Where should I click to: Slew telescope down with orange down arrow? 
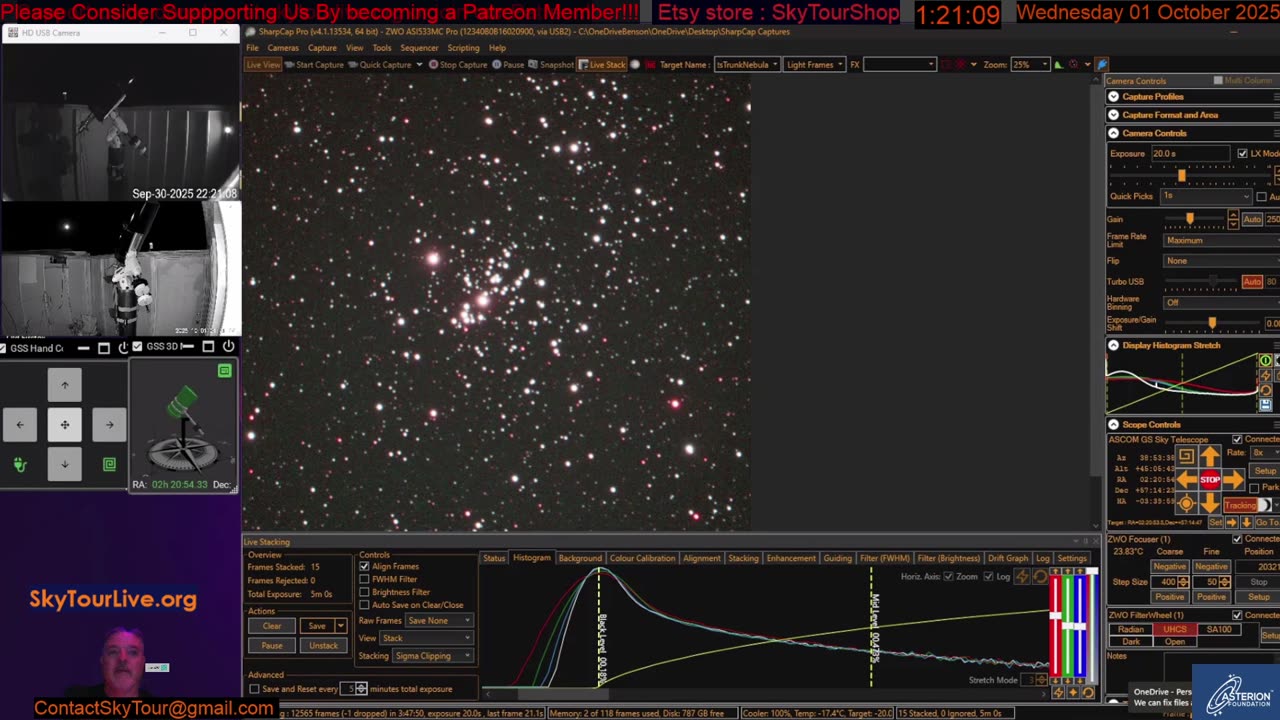1210,503
